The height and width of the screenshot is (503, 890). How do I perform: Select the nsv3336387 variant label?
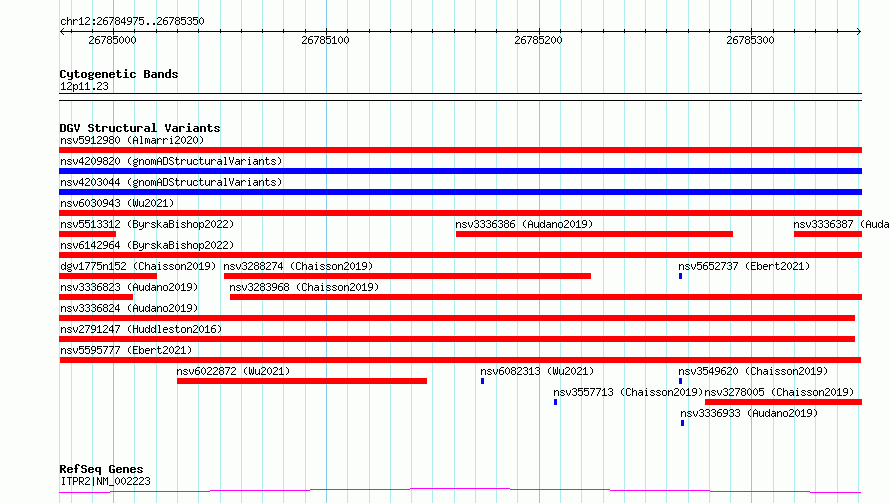(841, 224)
